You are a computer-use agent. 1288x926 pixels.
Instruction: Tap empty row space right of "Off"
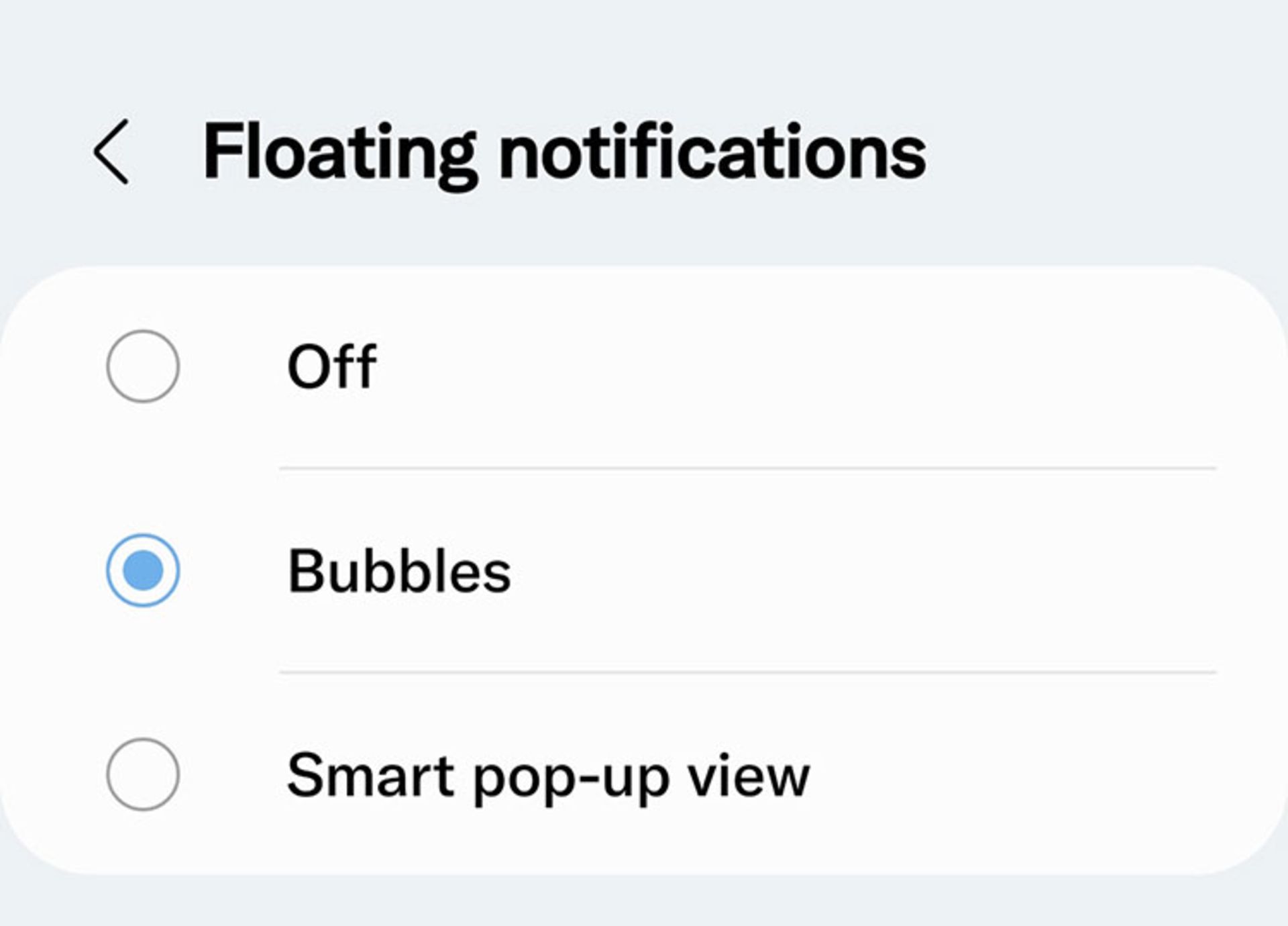tap(805, 366)
